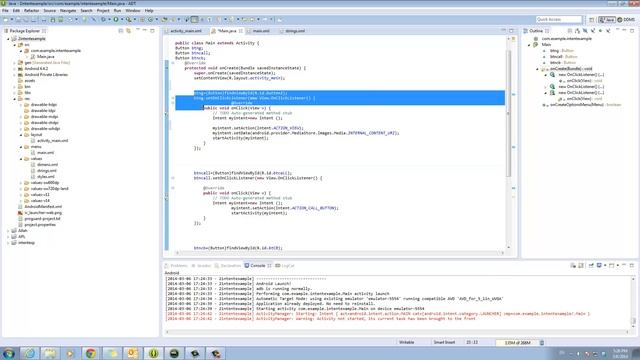This screenshot has width=640, height=360.
Task: Toggle Hide Non-Public Members in Outline
Action: pyautogui.click(x=600, y=31)
